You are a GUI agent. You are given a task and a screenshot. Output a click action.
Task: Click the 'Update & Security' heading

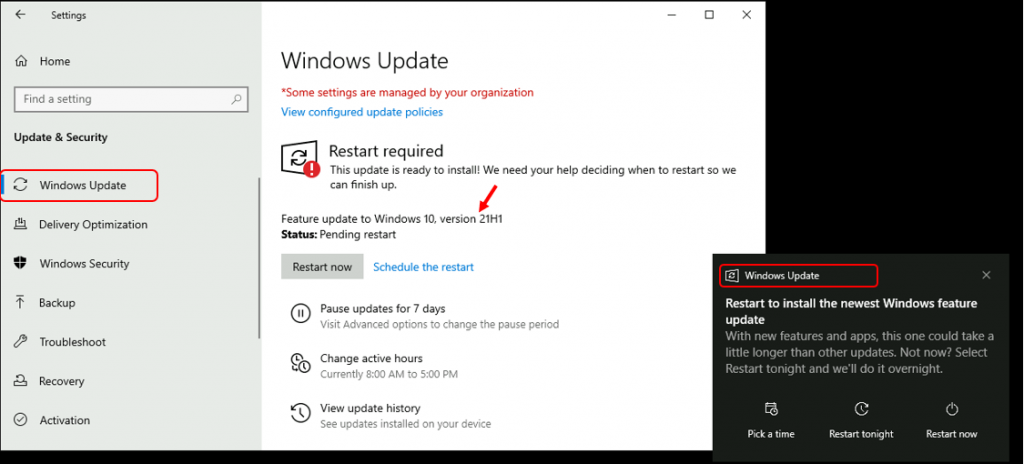(61, 137)
